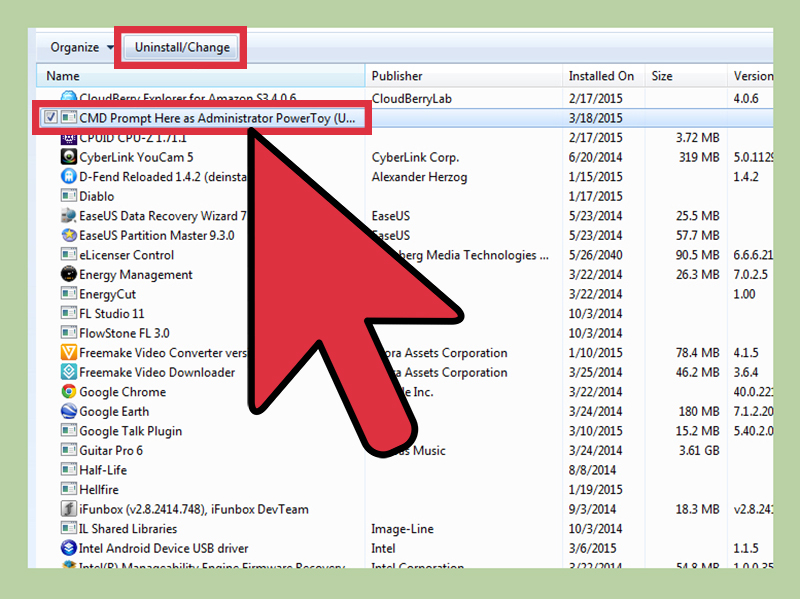
Task: Select the Guitar Pro 6 entry
Action: tap(111, 451)
